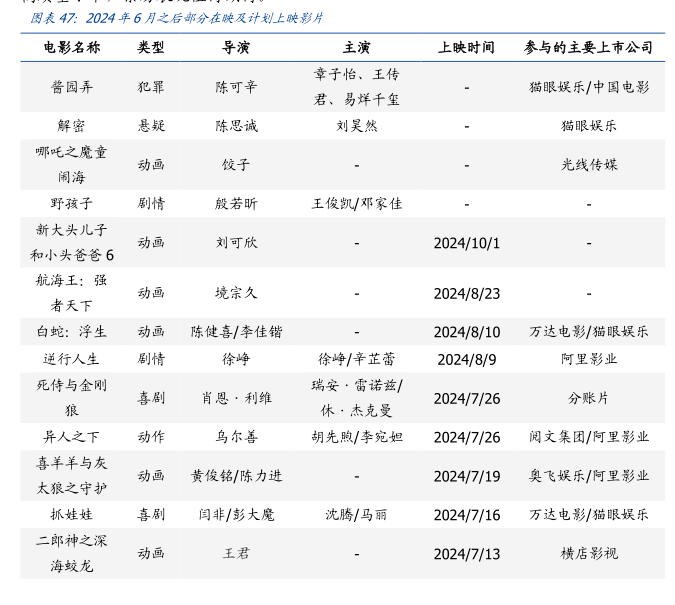Click the "类型" column header
The width and height of the screenshot is (675, 605).
(151, 47)
